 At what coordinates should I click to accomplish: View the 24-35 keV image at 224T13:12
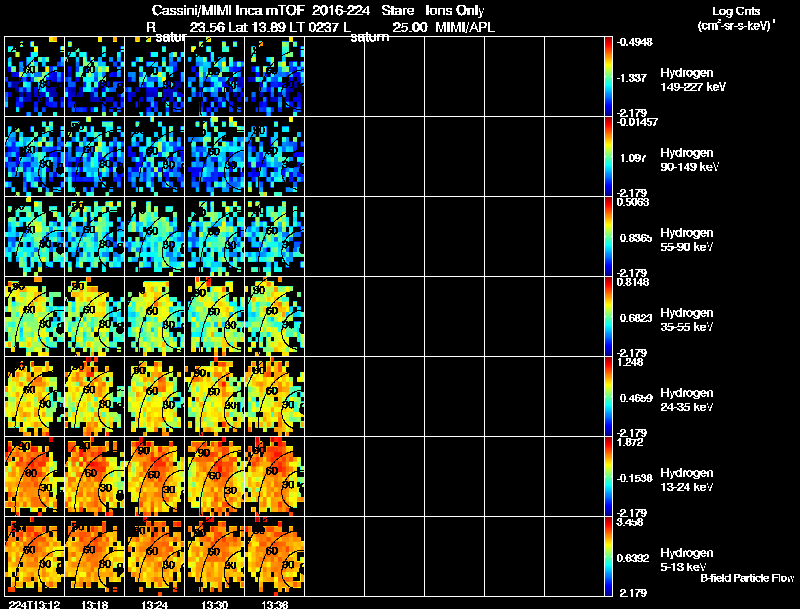pyautogui.click(x=35, y=397)
